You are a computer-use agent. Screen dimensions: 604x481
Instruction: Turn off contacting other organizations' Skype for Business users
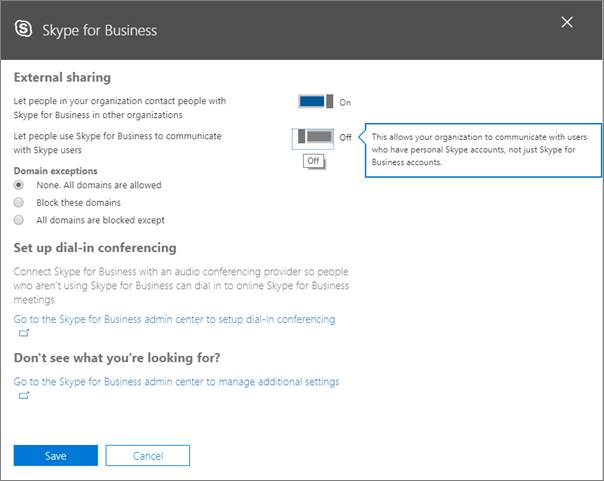pos(316,101)
